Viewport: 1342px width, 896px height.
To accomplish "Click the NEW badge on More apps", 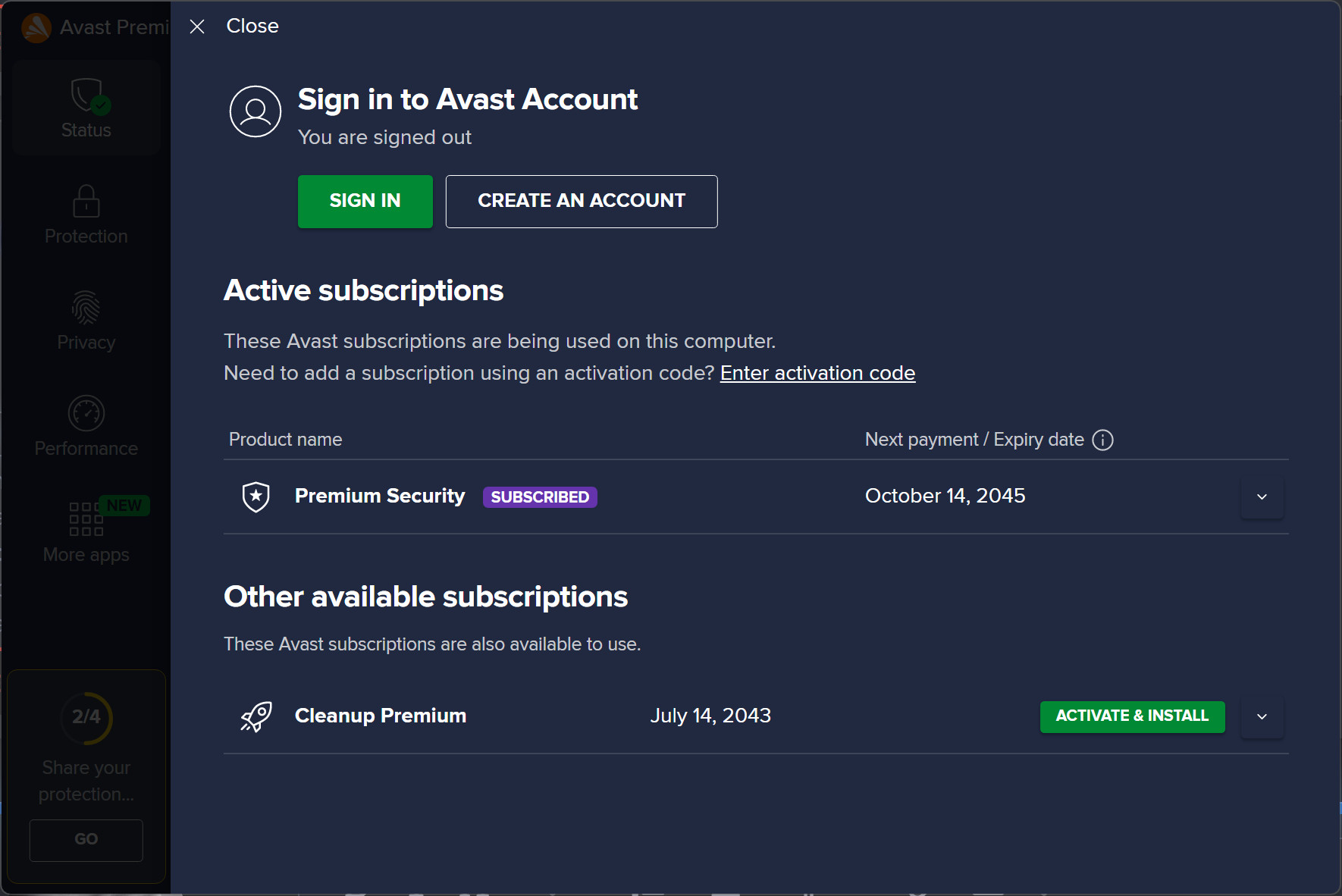I will (124, 505).
